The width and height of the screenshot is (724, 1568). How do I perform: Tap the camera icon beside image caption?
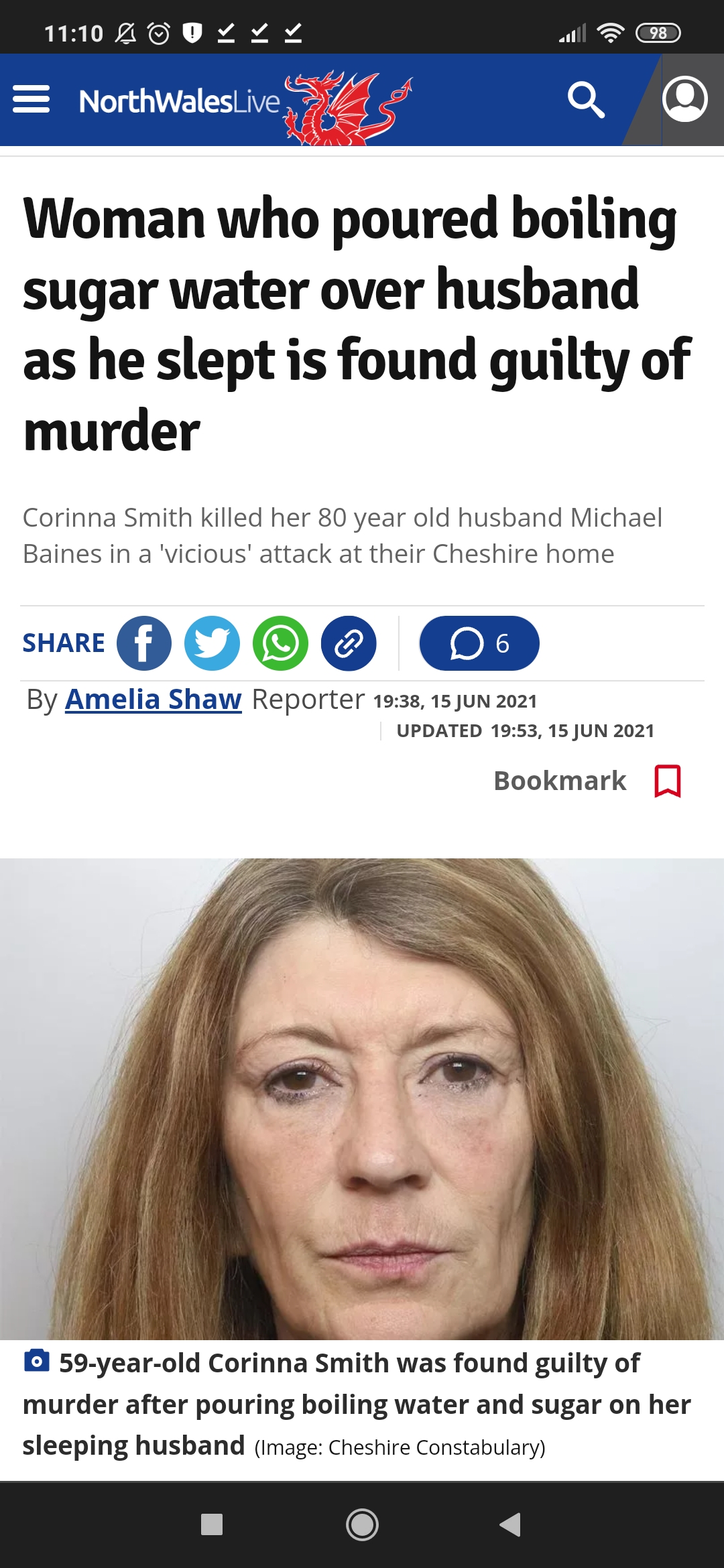click(x=37, y=1361)
